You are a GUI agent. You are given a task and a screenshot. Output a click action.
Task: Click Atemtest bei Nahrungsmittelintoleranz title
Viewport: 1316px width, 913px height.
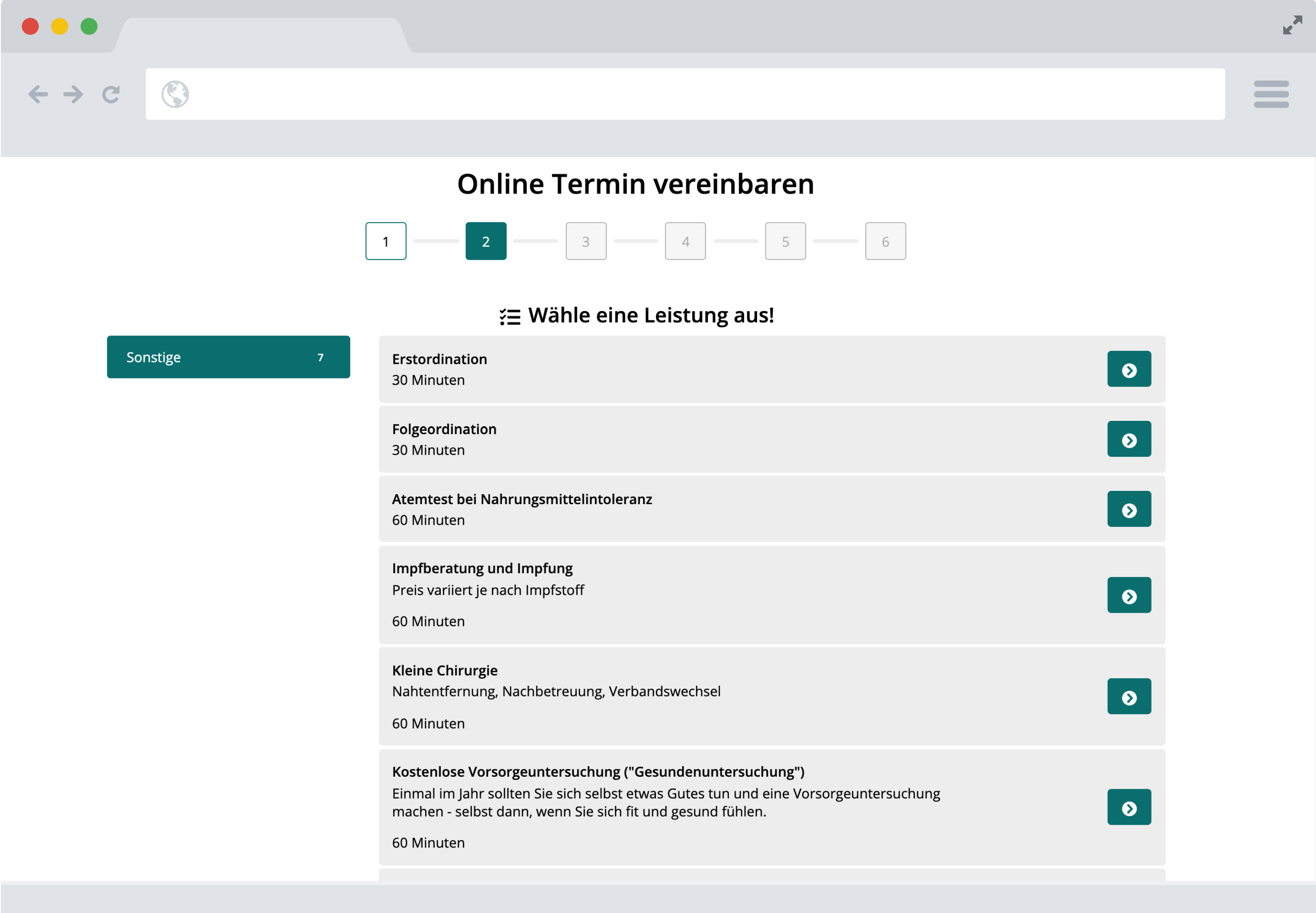click(x=522, y=499)
